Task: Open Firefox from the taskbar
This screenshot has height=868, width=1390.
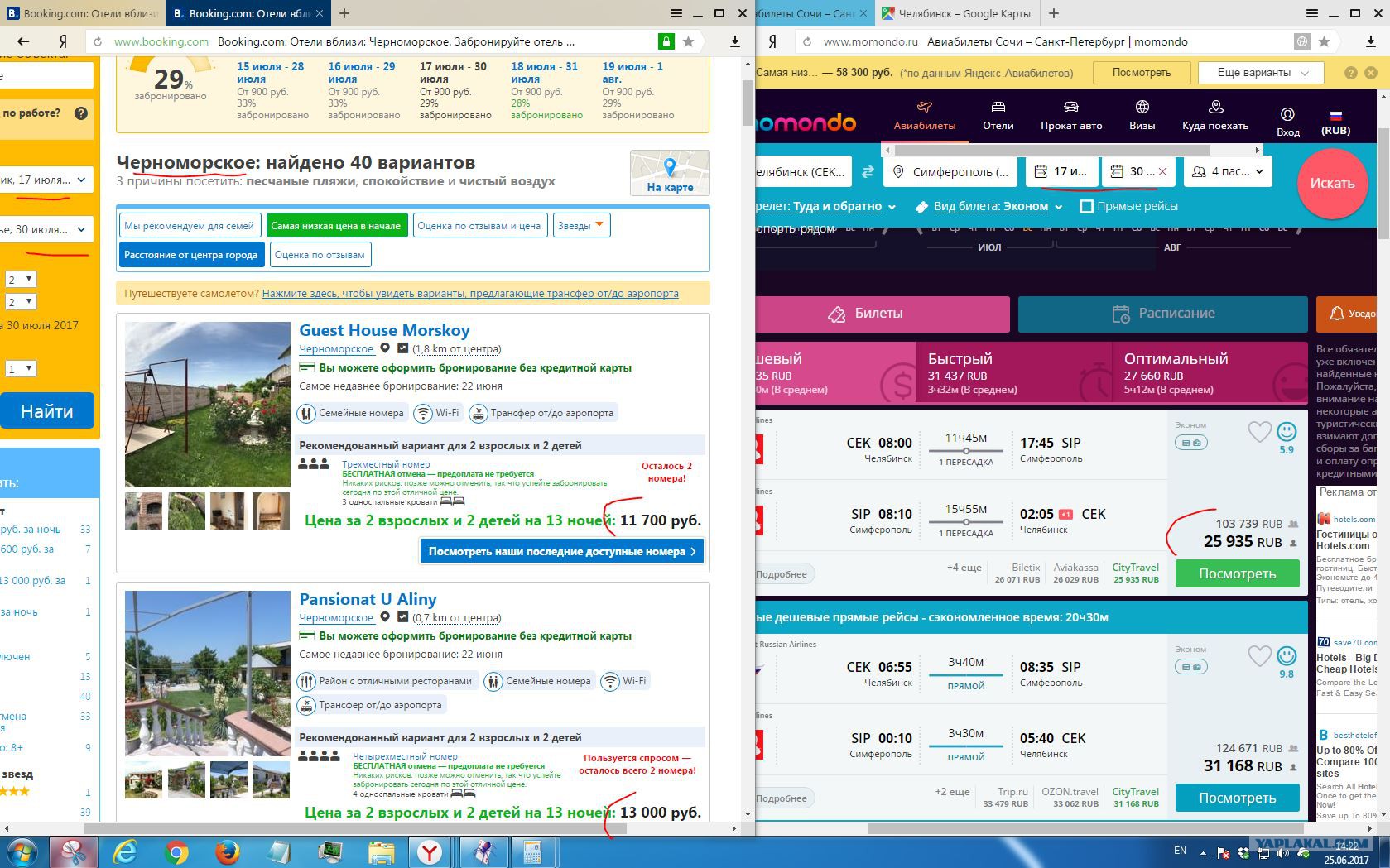Action: pyautogui.click(x=228, y=851)
